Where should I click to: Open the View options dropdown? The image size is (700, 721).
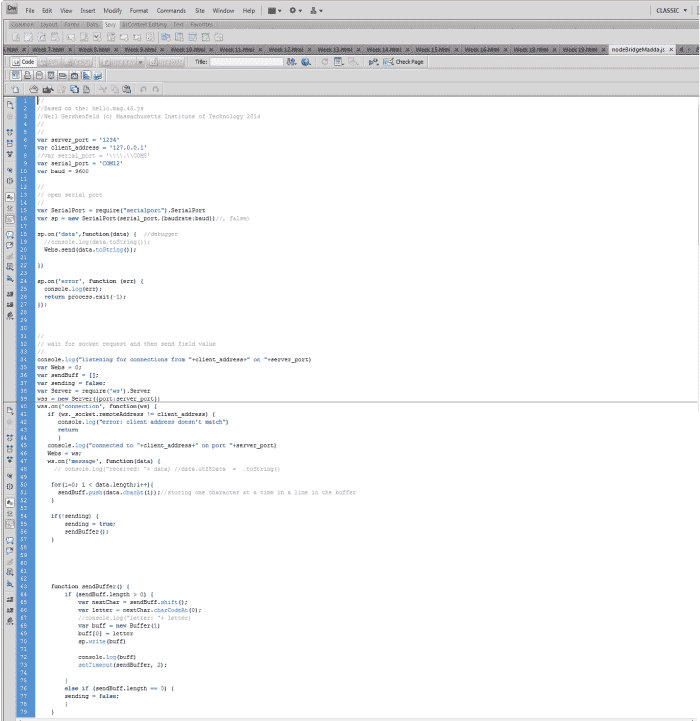pyautogui.click(x=339, y=62)
